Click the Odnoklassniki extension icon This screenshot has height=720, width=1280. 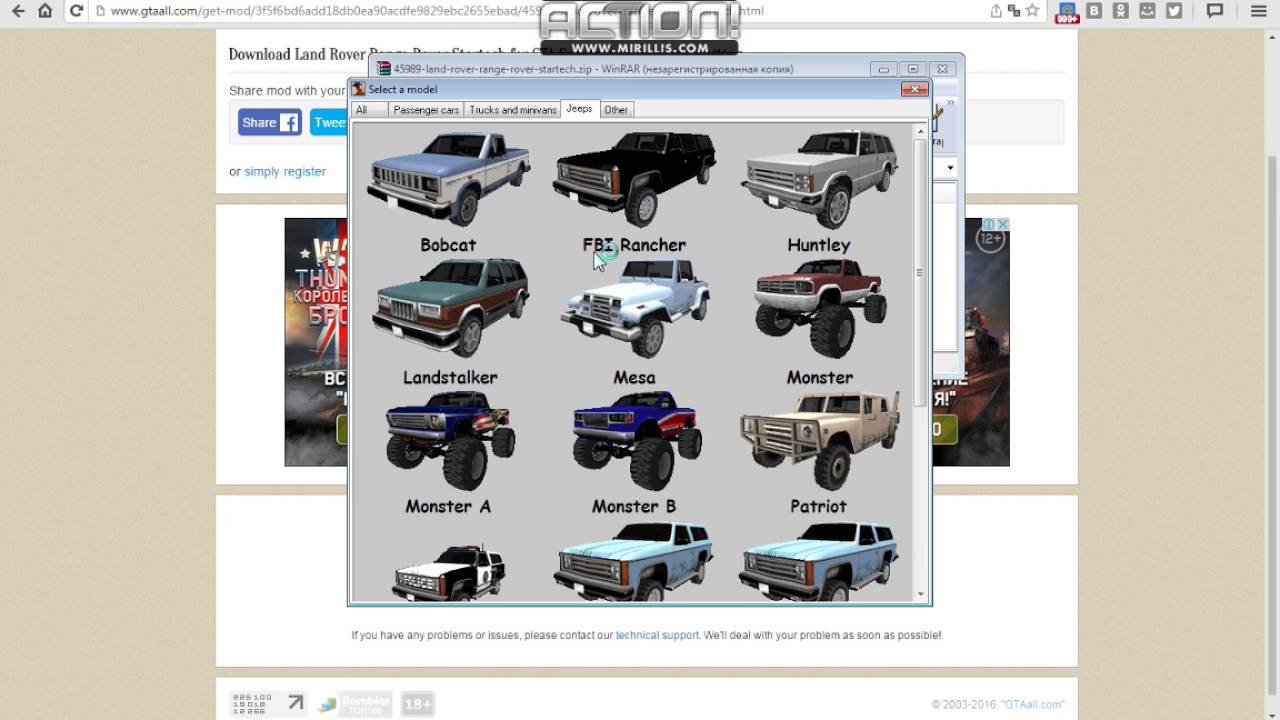tap(1121, 11)
